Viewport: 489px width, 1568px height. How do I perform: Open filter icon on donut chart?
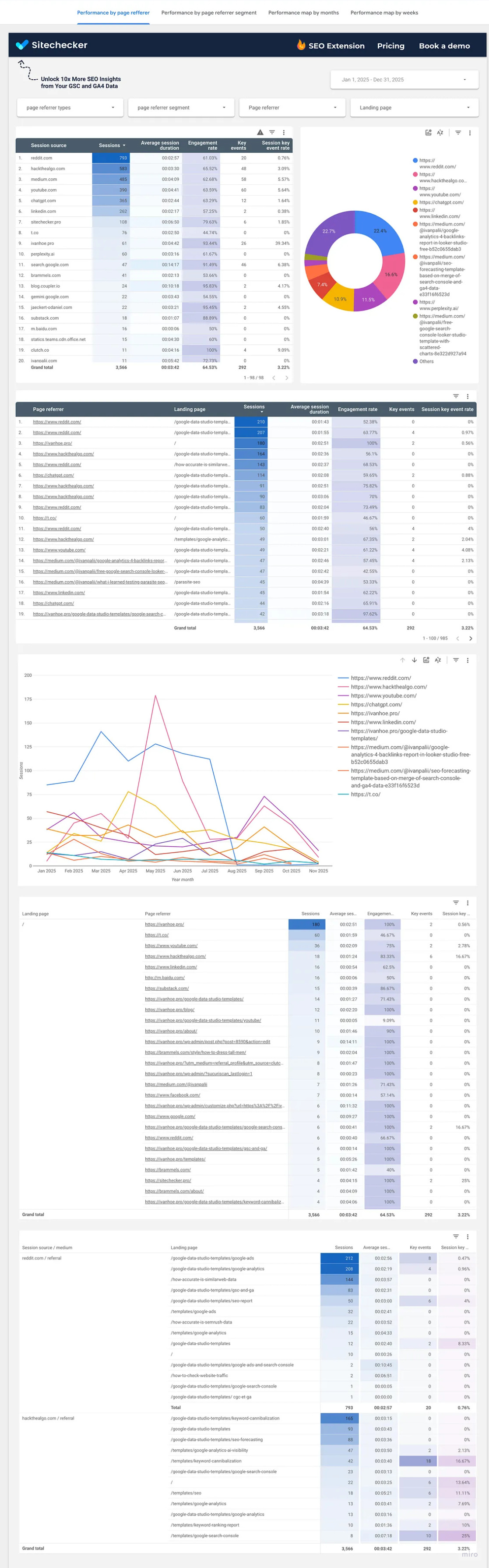[x=458, y=132]
